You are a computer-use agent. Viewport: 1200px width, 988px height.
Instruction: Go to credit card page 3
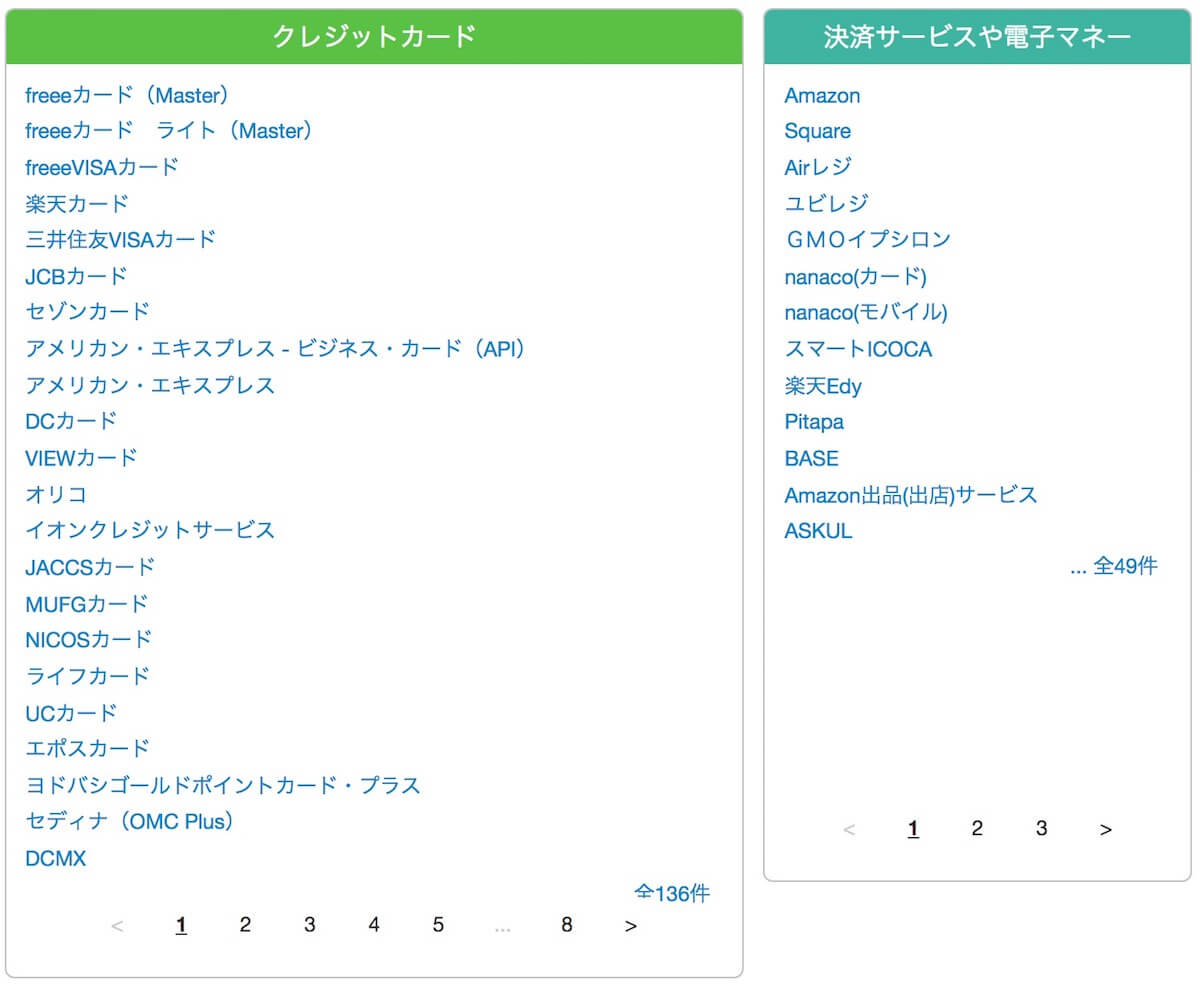point(309,925)
